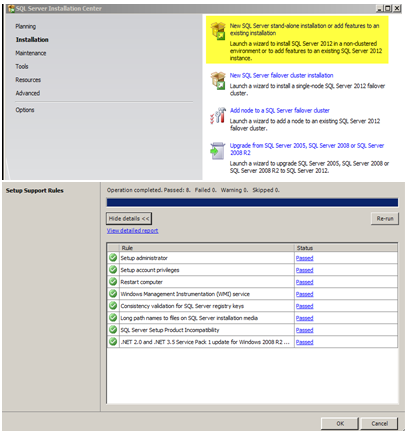This screenshot has height=431, width=405.
Task: Open Passed status for Setup administrator
Action: click(x=304, y=258)
